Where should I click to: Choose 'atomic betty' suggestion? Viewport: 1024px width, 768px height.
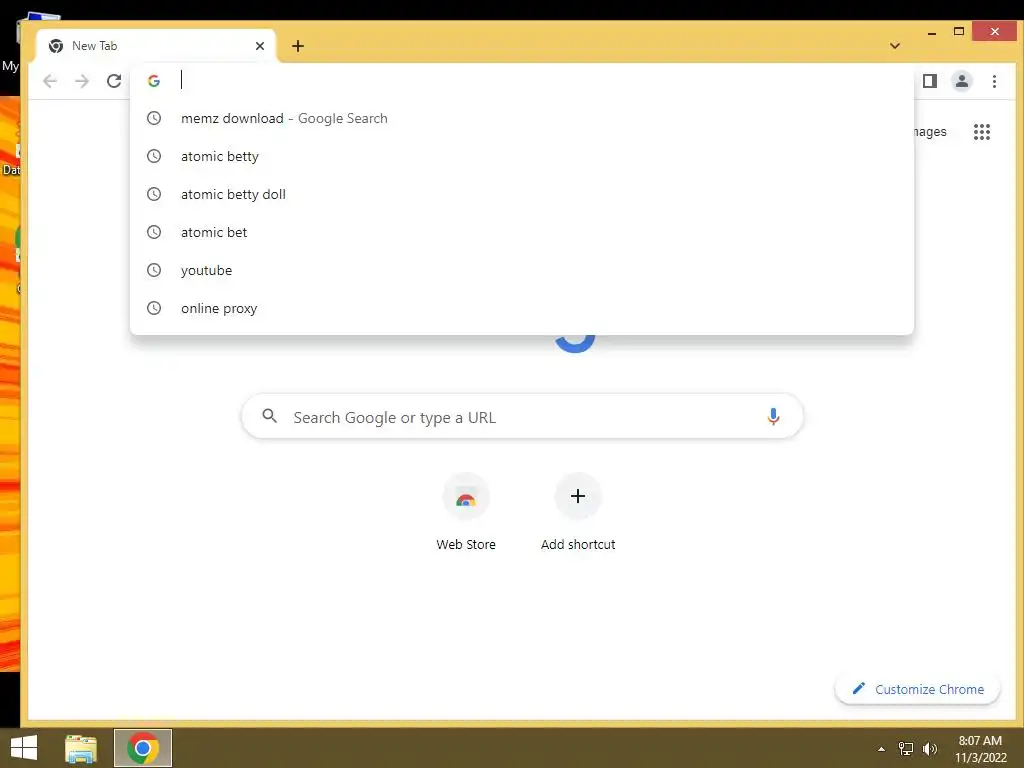(x=522, y=156)
